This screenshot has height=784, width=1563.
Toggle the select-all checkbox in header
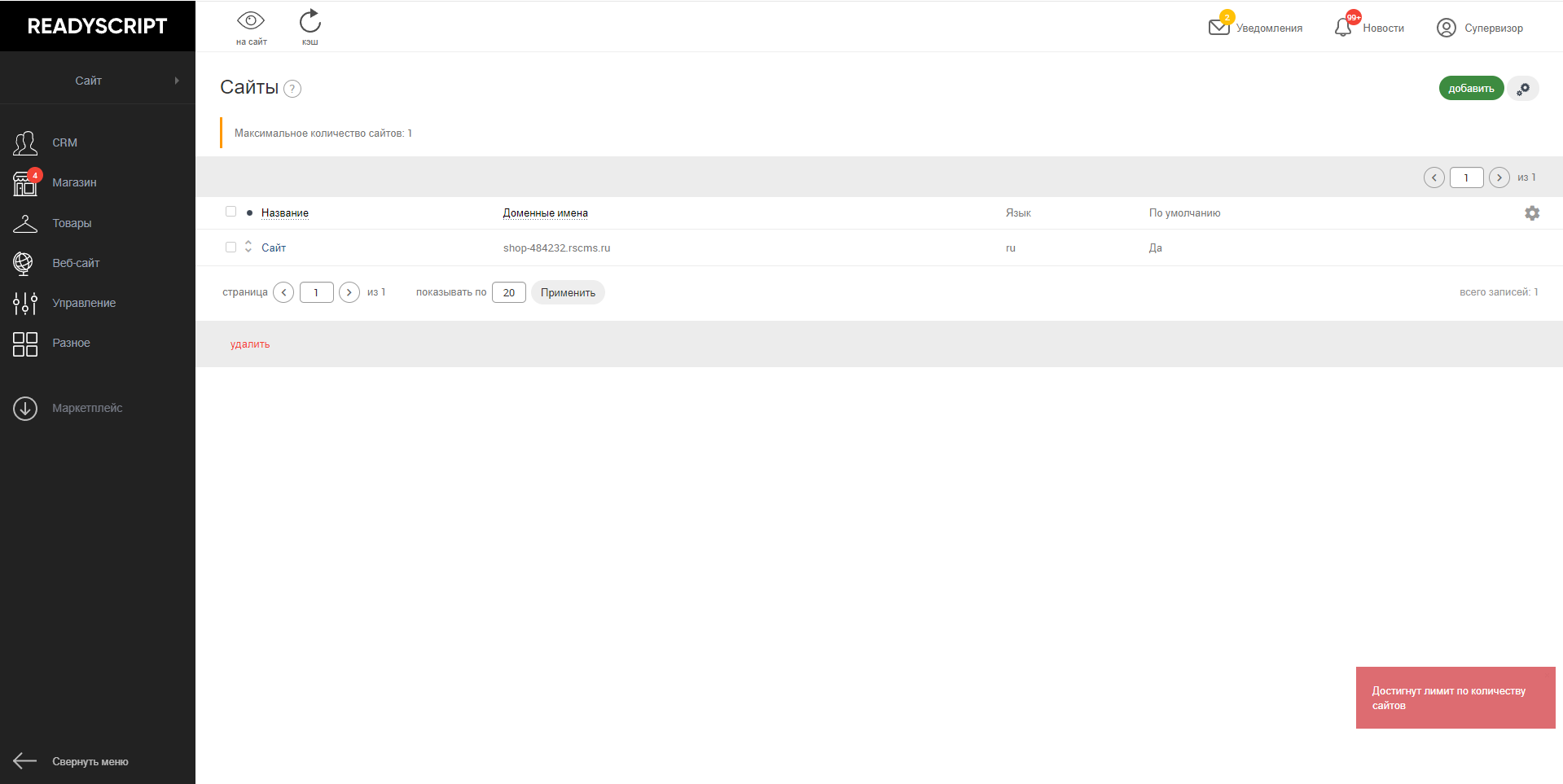pos(230,212)
